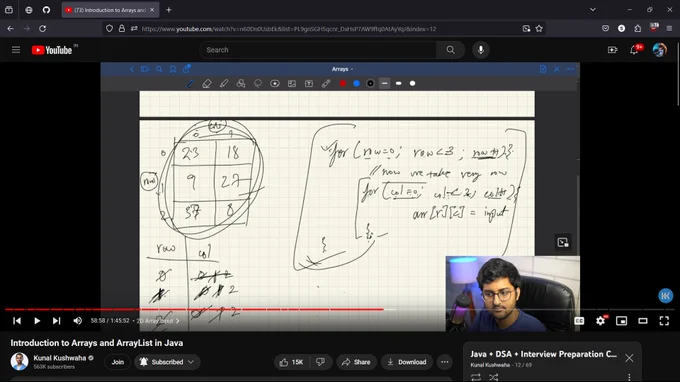Dislike the video
The width and height of the screenshot is (680, 382).
click(x=320, y=362)
